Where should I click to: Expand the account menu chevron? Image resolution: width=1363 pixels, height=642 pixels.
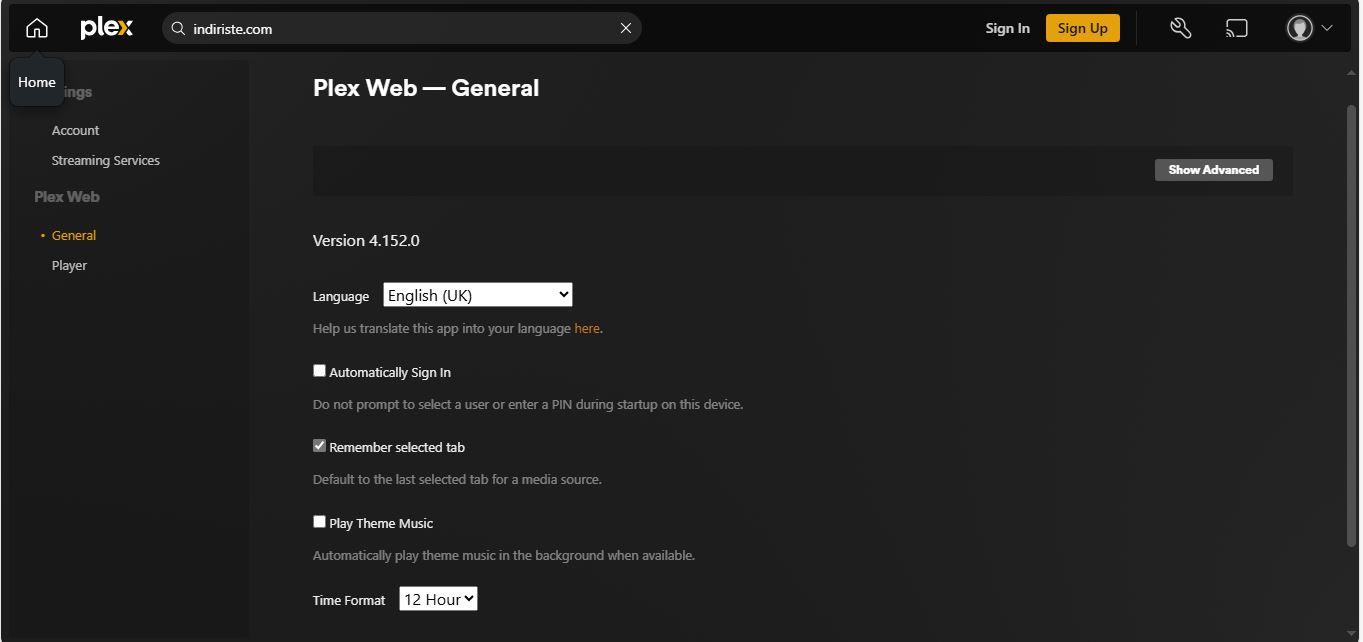click(x=1327, y=28)
